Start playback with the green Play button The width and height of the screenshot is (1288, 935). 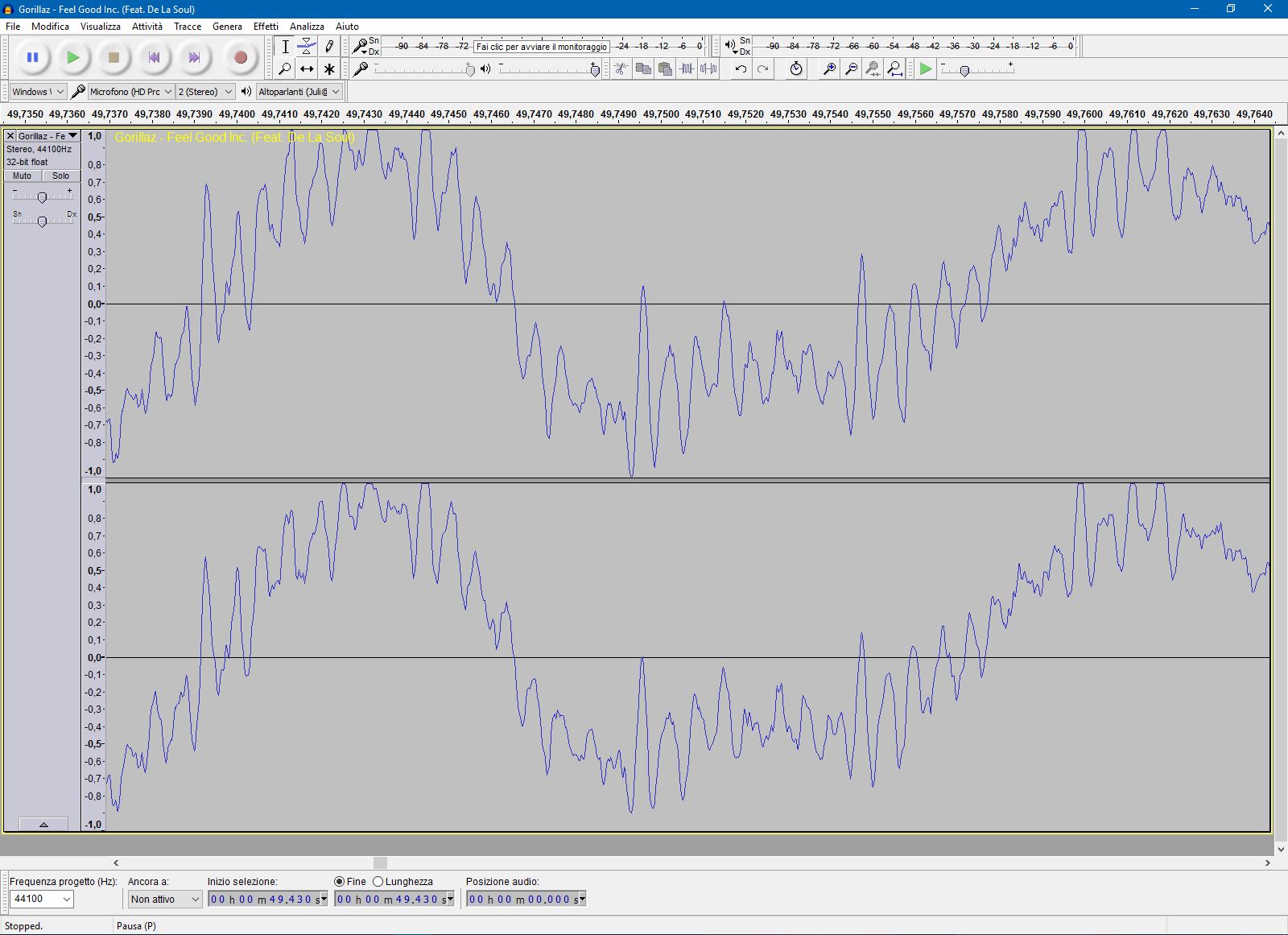[x=73, y=57]
